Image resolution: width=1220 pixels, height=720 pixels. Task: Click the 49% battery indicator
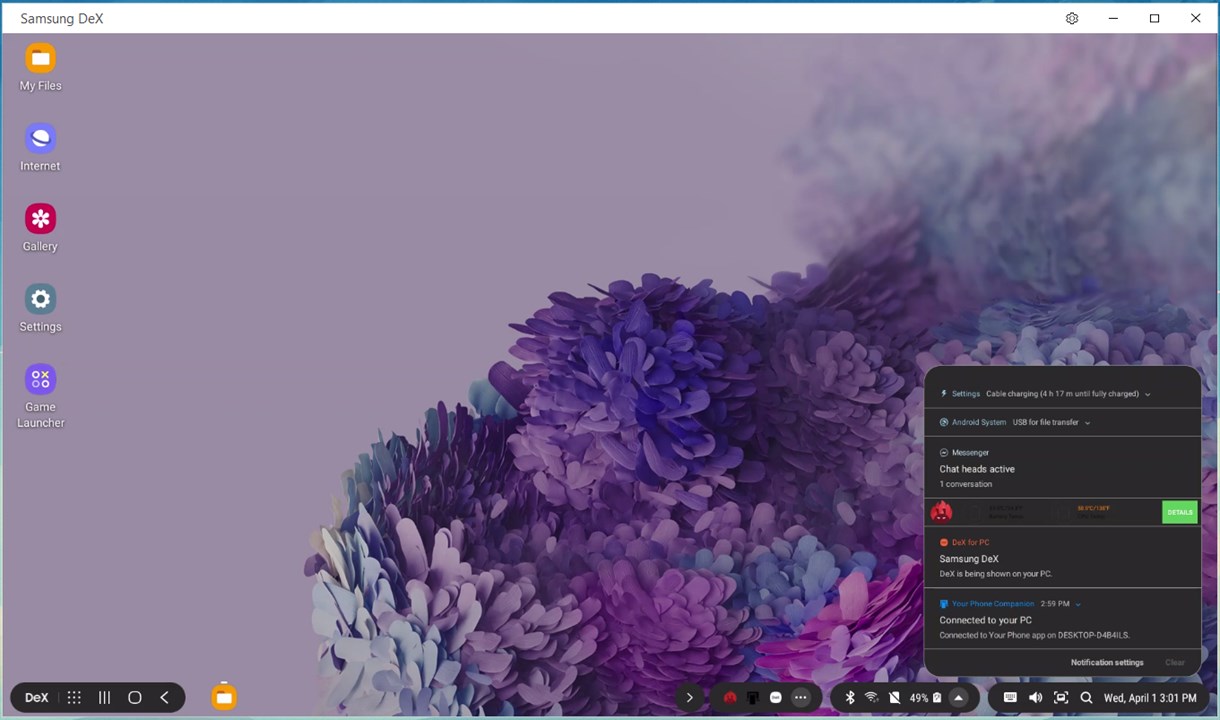pyautogui.click(x=925, y=698)
